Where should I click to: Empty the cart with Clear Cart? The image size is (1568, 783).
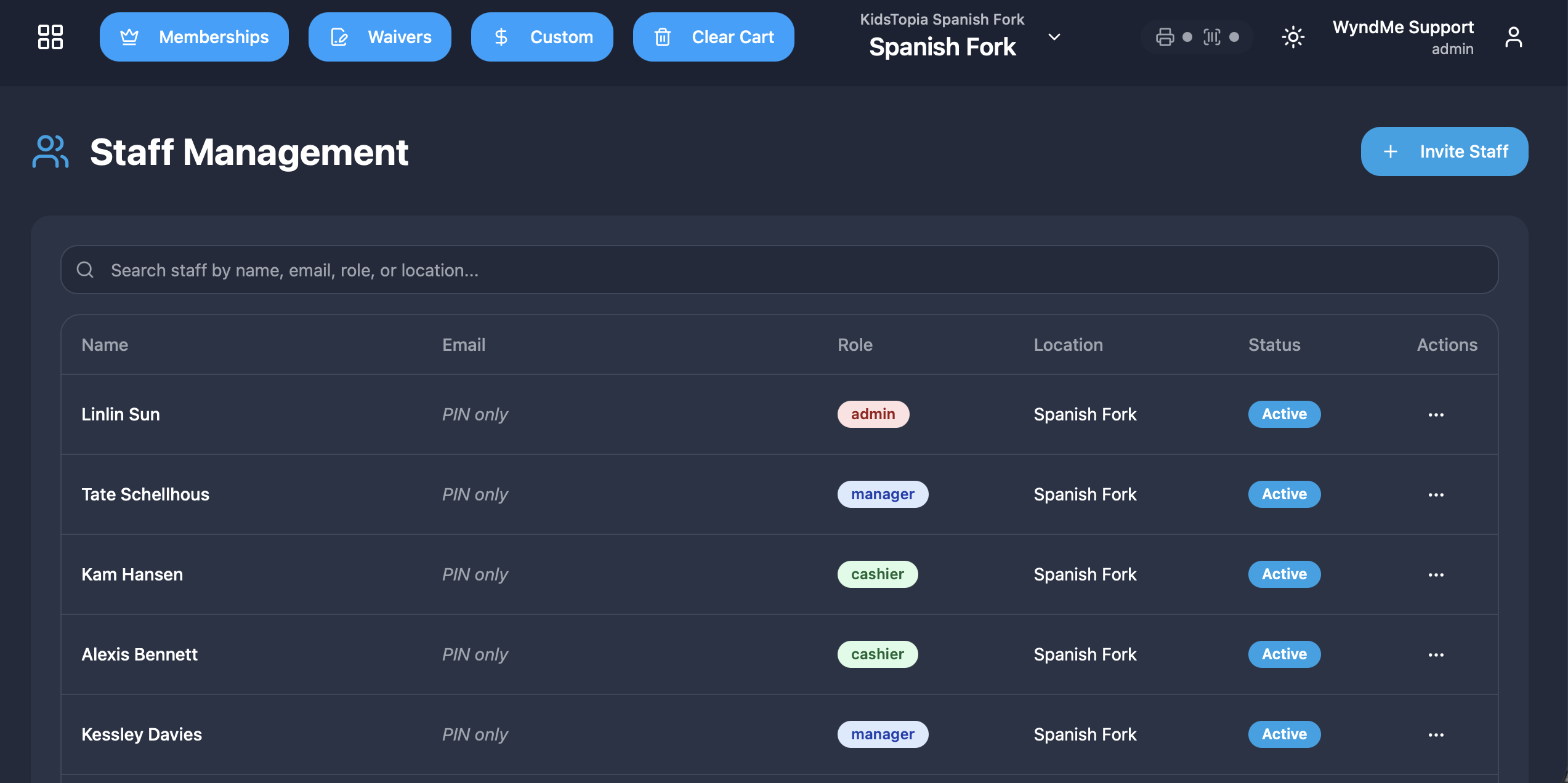tap(714, 37)
